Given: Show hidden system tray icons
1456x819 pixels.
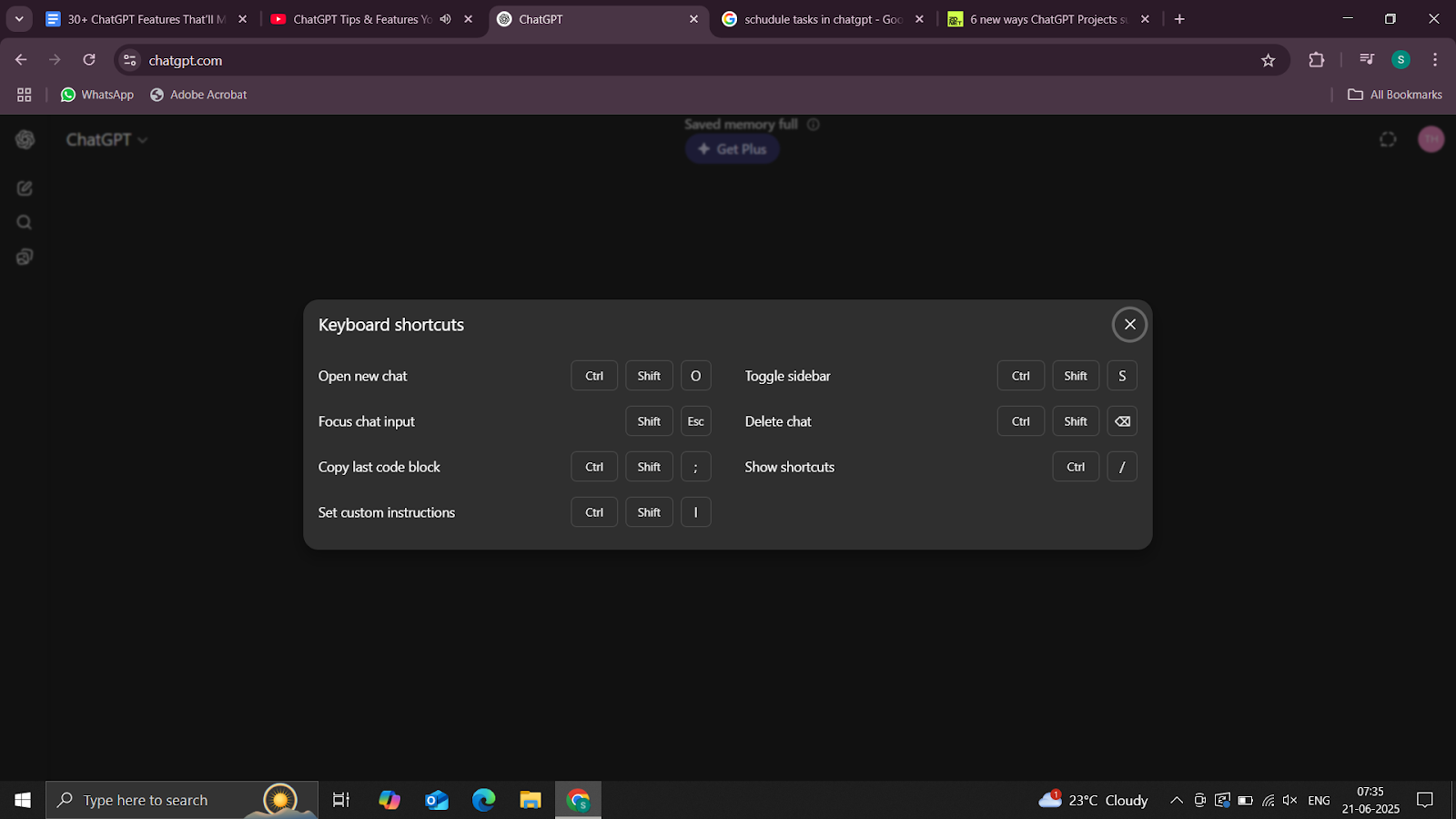Looking at the screenshot, I should pyautogui.click(x=1177, y=800).
